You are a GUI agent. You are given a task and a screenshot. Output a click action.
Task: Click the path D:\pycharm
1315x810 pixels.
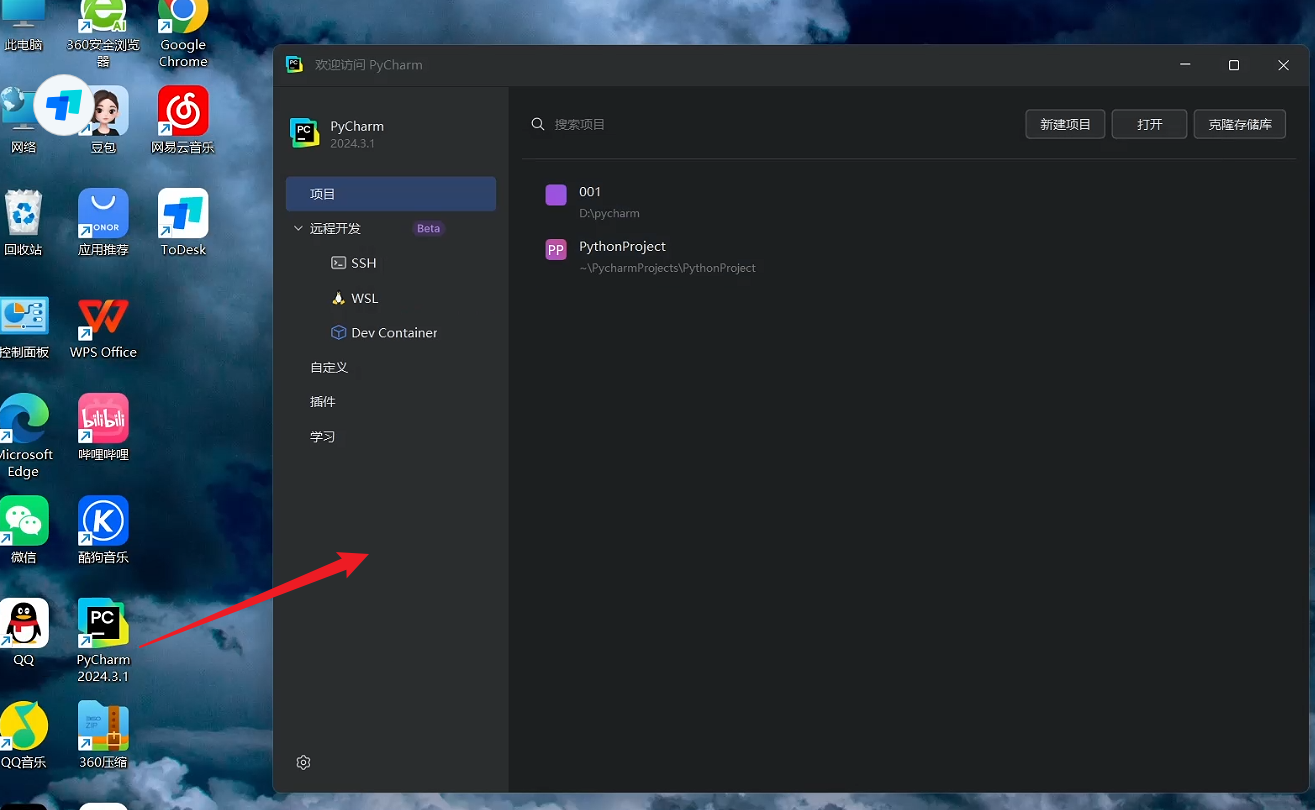[x=609, y=213]
